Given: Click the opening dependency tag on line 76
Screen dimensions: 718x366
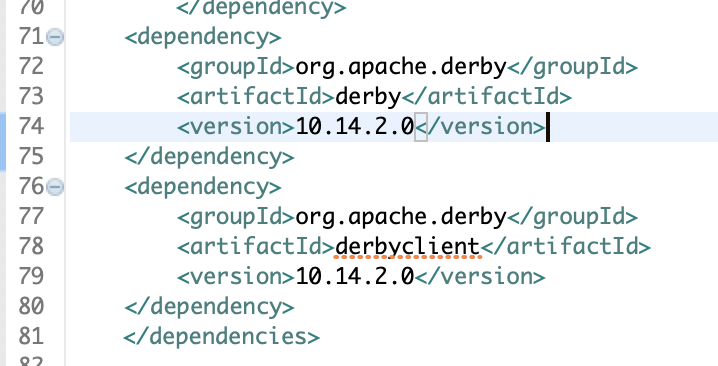Looking at the screenshot, I should pyautogui.click(x=203, y=187).
